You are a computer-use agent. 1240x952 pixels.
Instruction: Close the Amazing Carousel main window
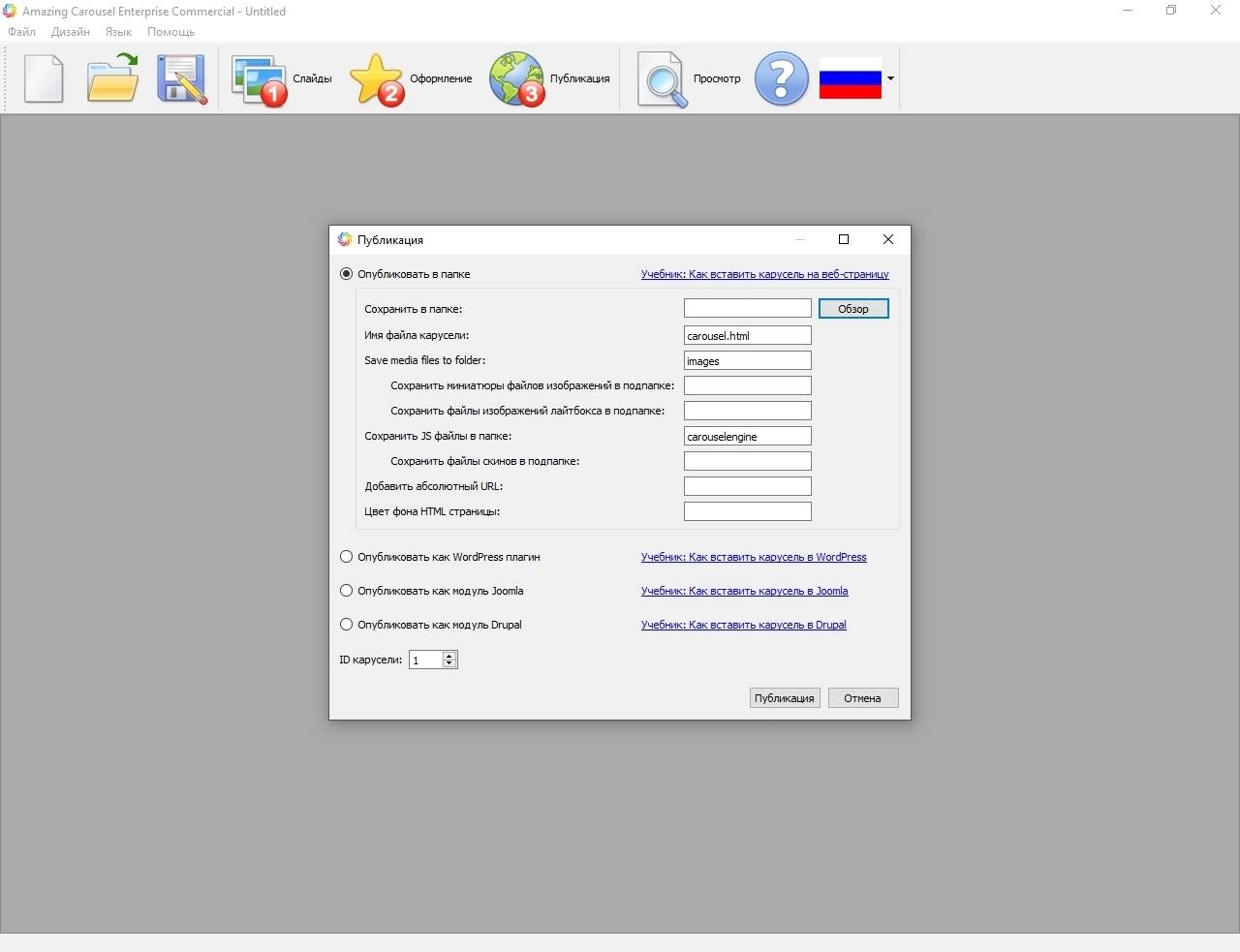coord(1216,11)
